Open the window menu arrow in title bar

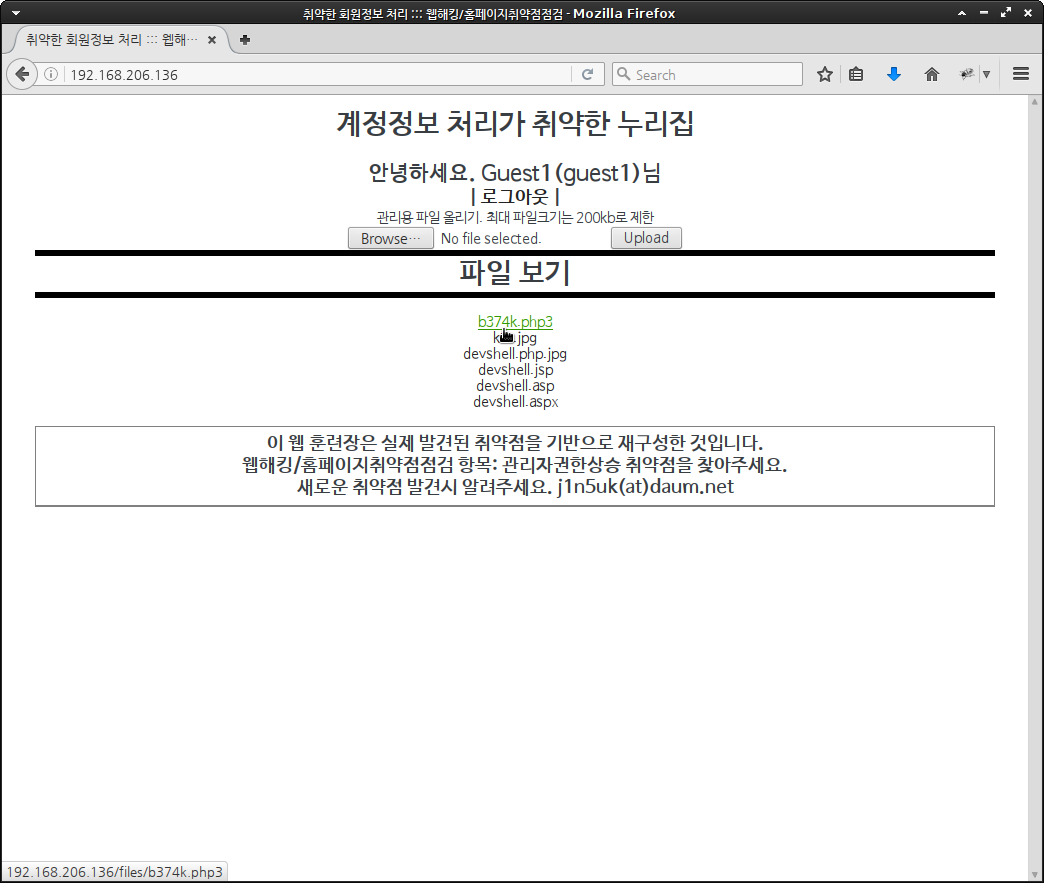pos(16,13)
